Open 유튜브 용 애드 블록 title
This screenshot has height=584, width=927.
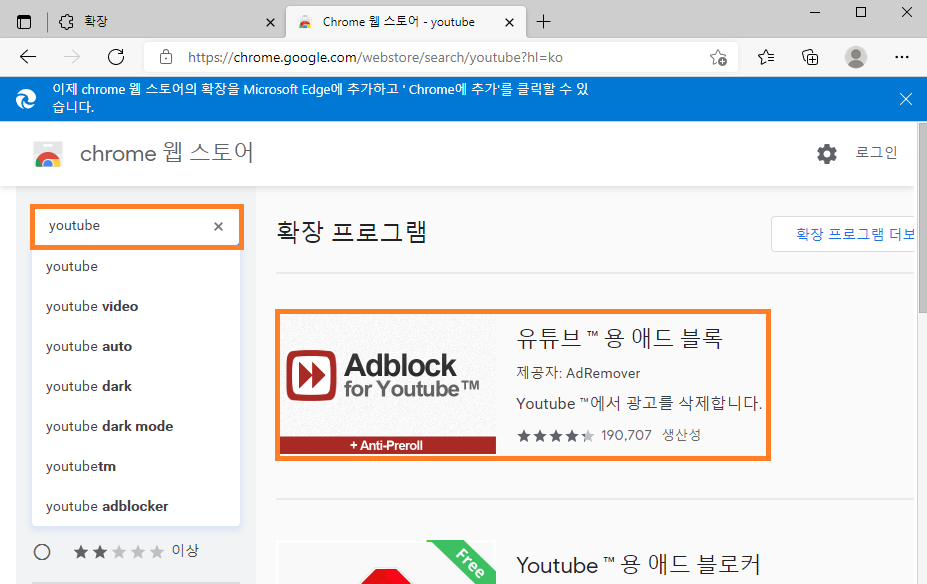coord(619,338)
